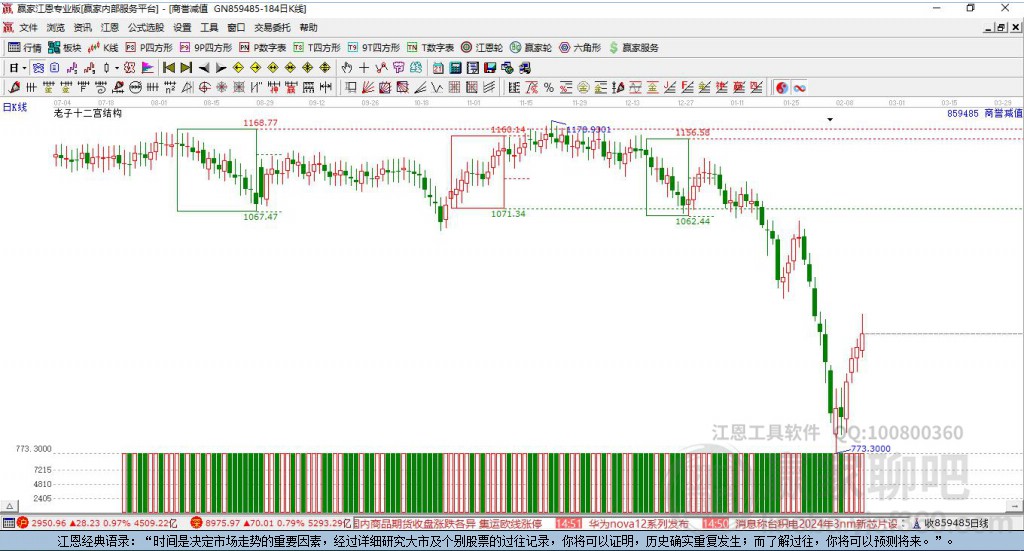Screen dimensions: 1024x551
Task: Open the 六角形 hexagon tool
Action: [x=580, y=48]
